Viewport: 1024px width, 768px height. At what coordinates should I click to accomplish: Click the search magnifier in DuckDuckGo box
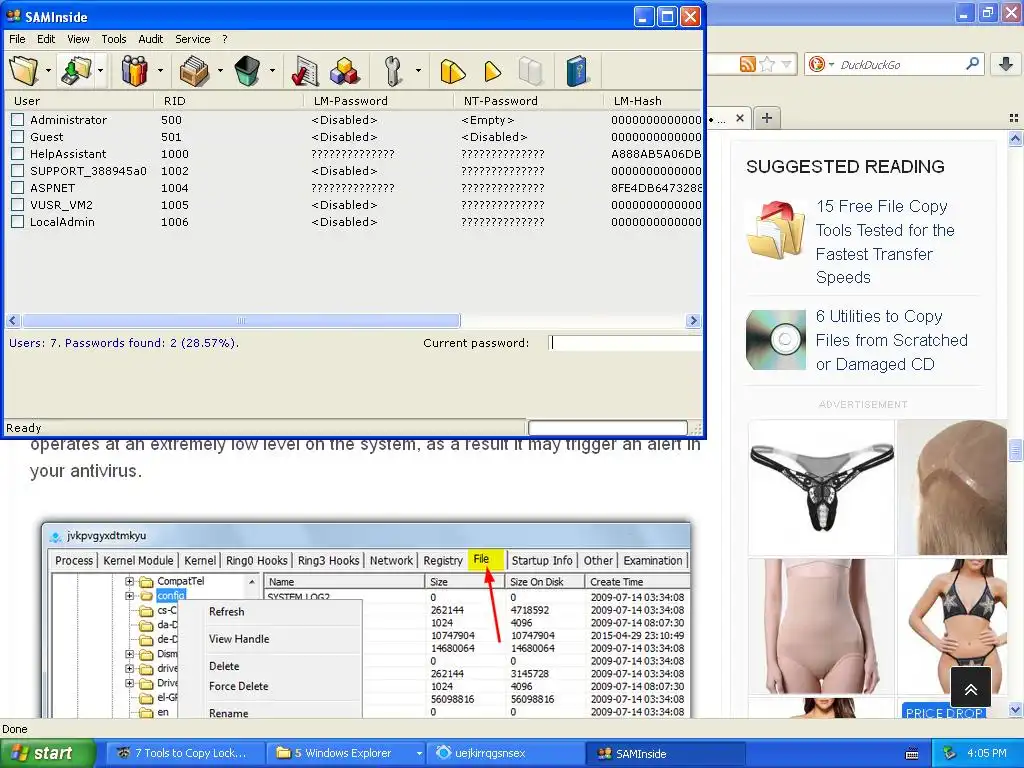click(x=972, y=63)
